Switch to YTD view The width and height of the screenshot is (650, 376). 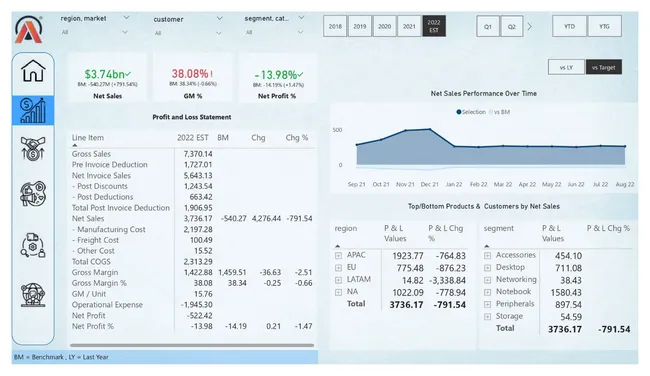pos(570,26)
